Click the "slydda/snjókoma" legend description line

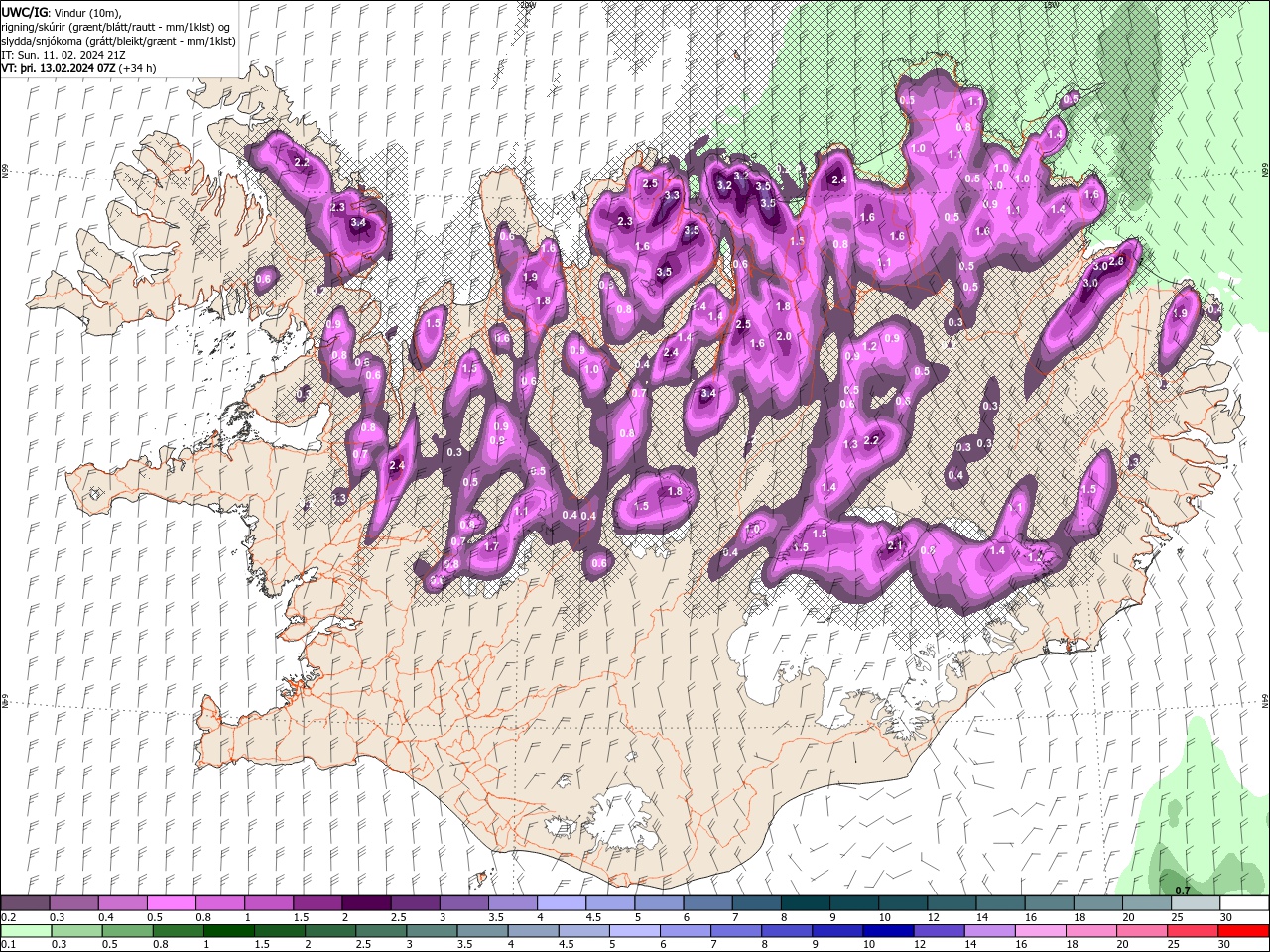click(119, 41)
